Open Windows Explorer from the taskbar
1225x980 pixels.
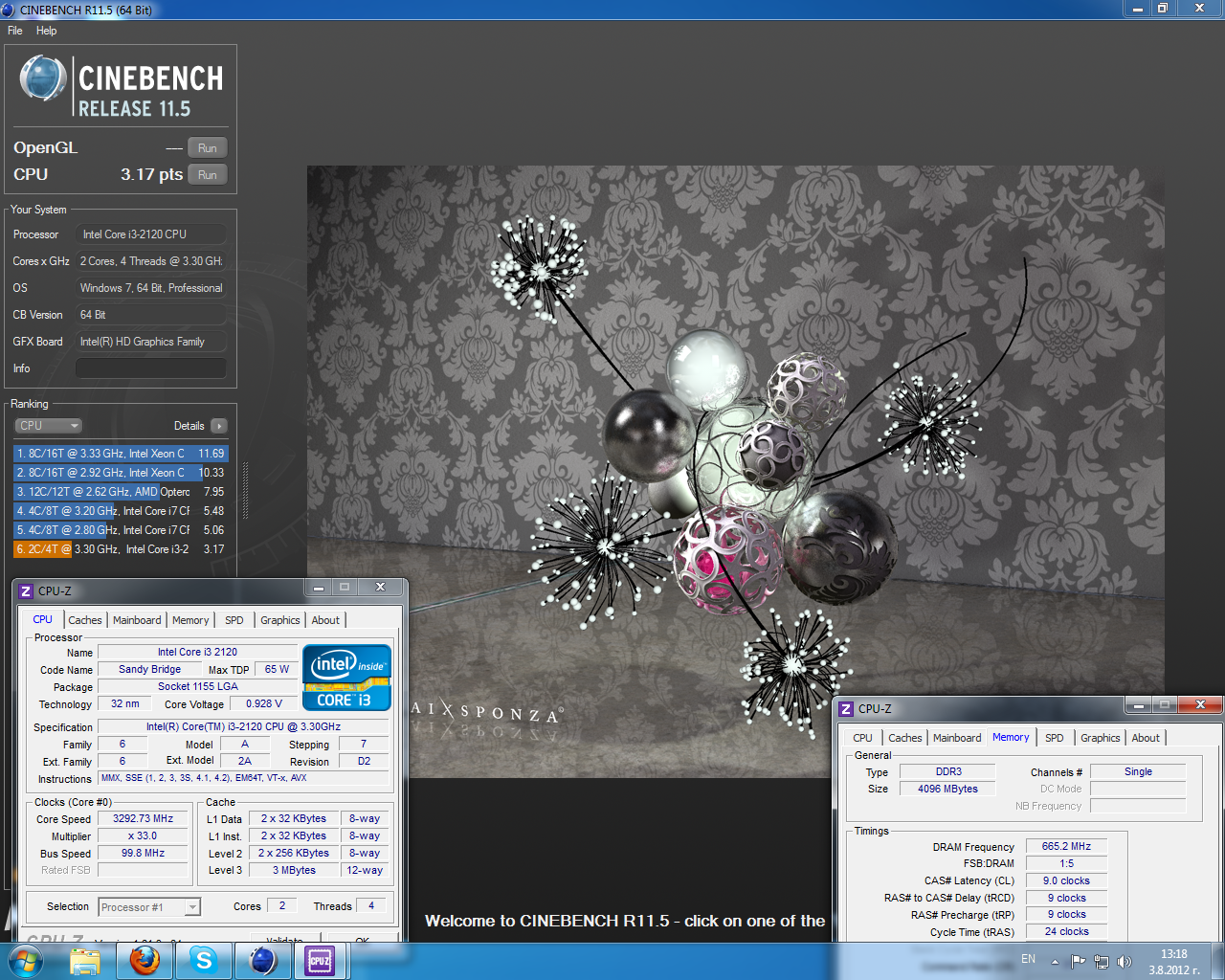coord(85,961)
